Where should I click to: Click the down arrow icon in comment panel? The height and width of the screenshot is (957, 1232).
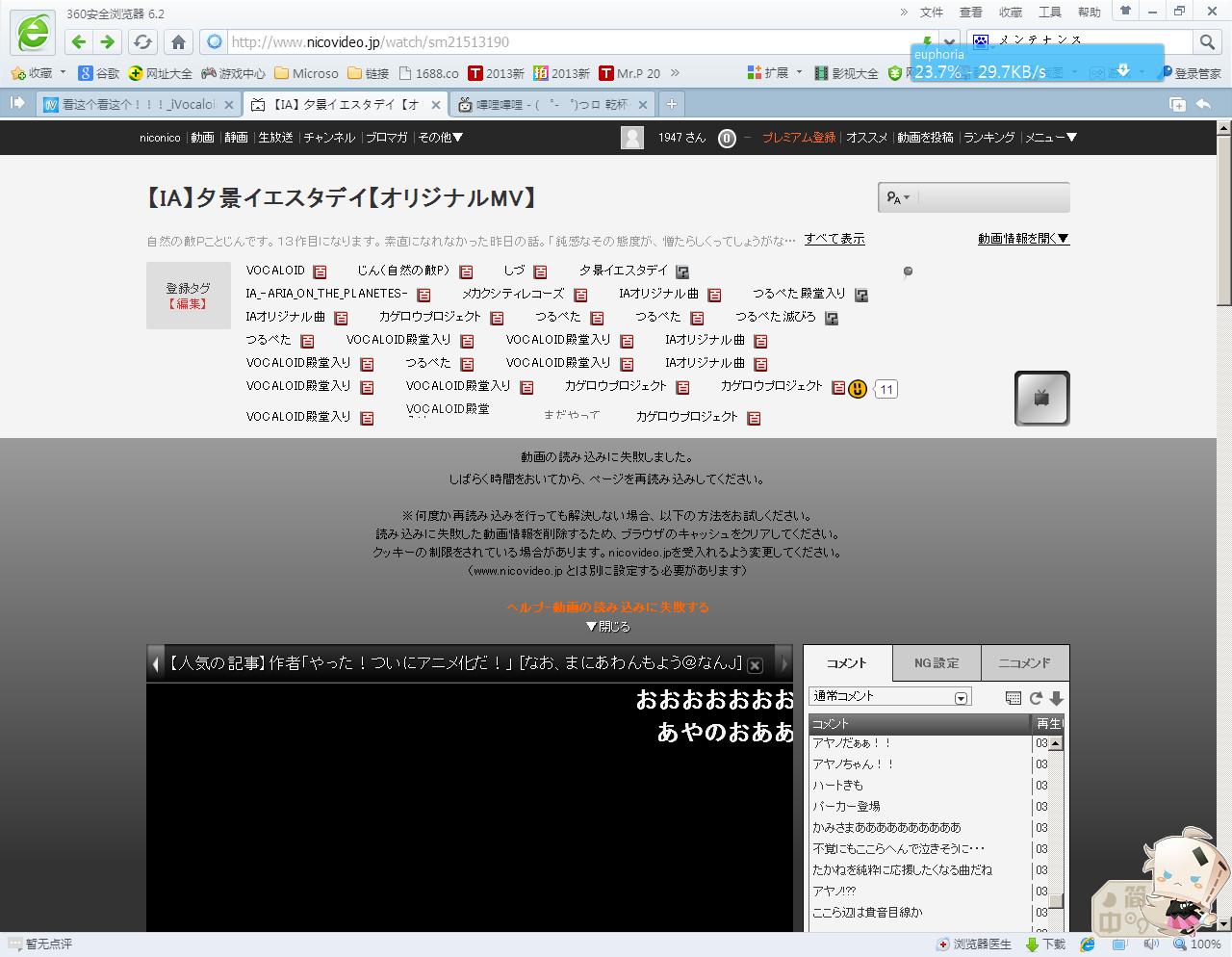point(1056,698)
